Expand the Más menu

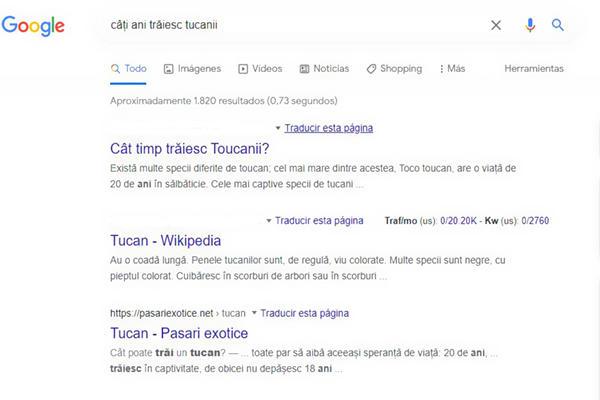pos(452,69)
